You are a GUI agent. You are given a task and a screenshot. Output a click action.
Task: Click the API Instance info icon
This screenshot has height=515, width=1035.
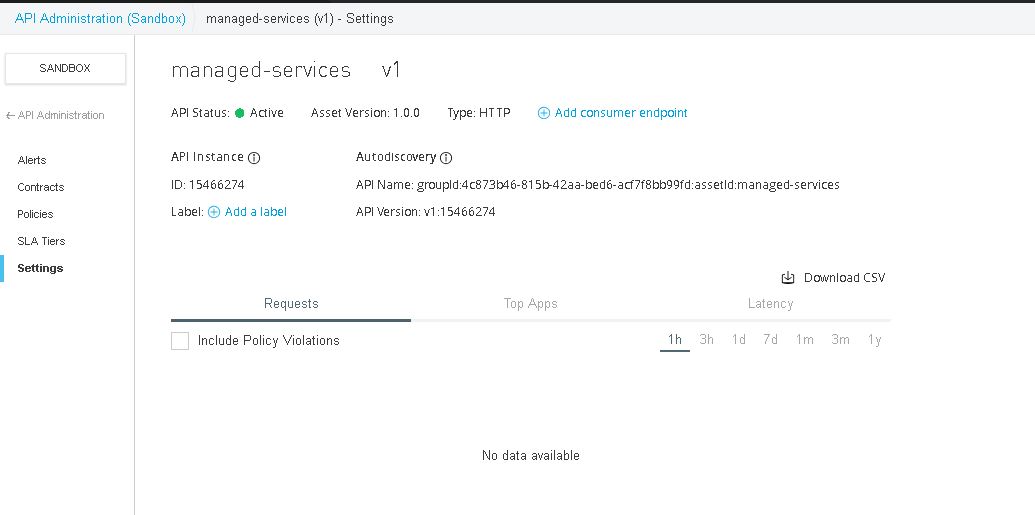coord(254,158)
